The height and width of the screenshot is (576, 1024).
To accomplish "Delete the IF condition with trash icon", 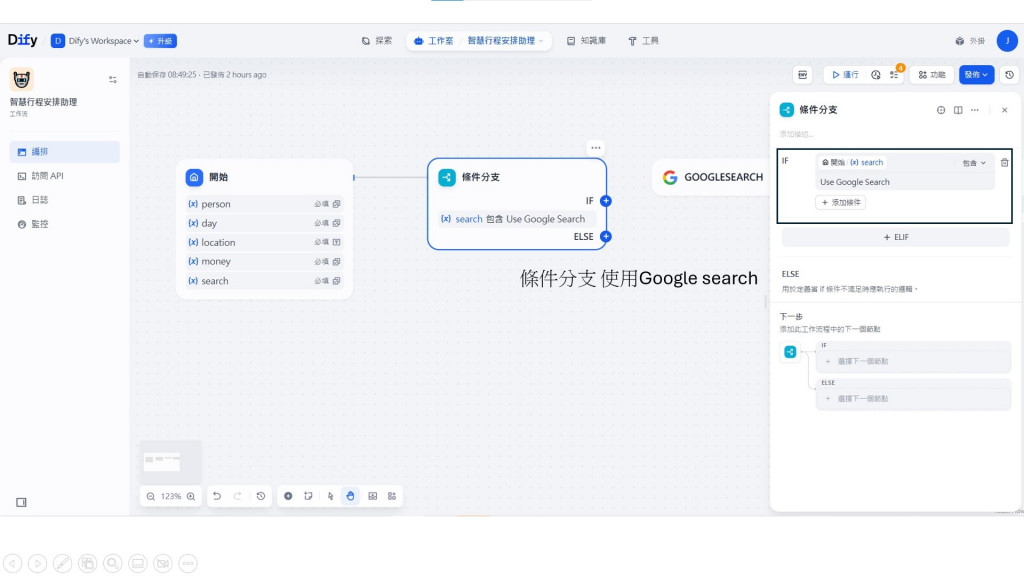I will pos(1004,163).
